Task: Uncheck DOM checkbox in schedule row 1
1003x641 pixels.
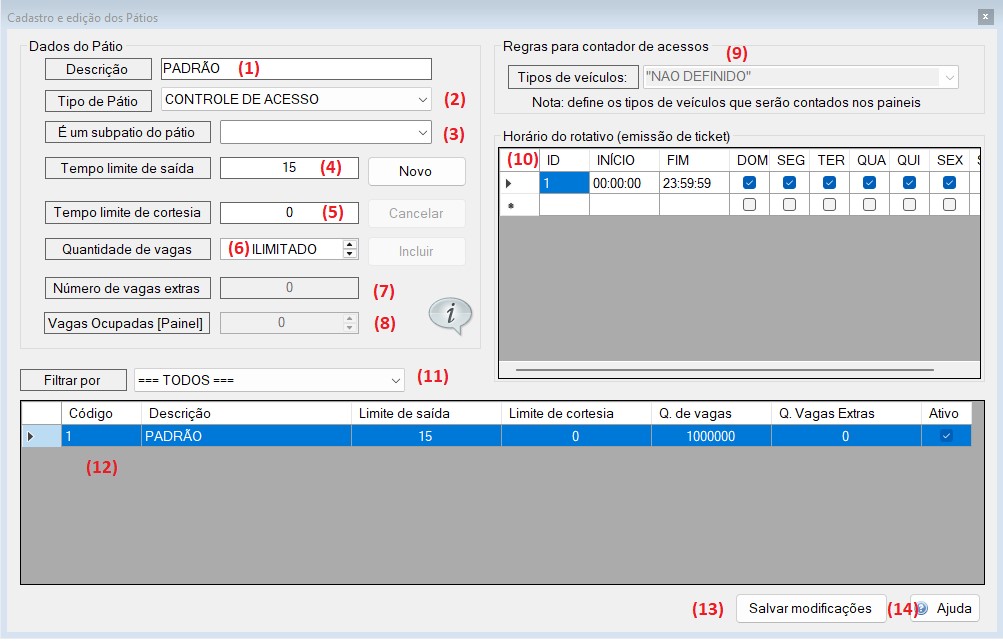Action: tap(749, 183)
